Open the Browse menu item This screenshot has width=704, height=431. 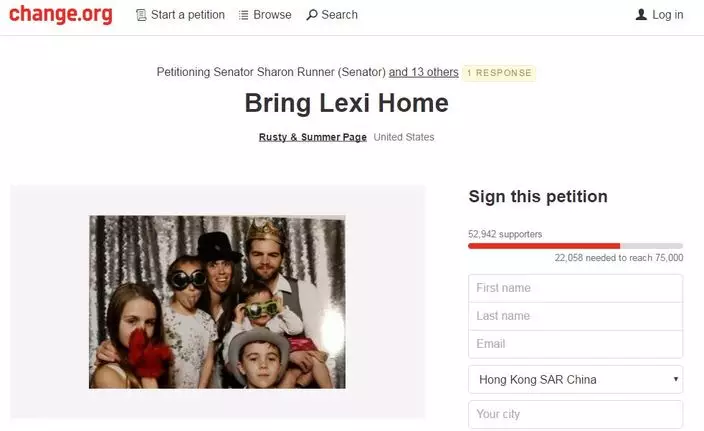coord(272,15)
